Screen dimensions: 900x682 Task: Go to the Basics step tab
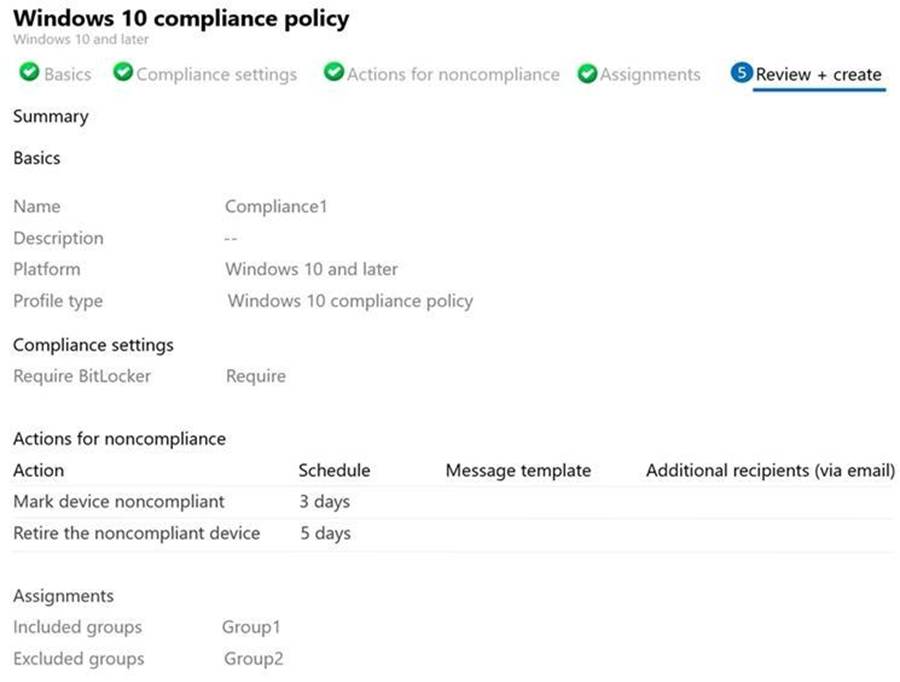pos(68,74)
